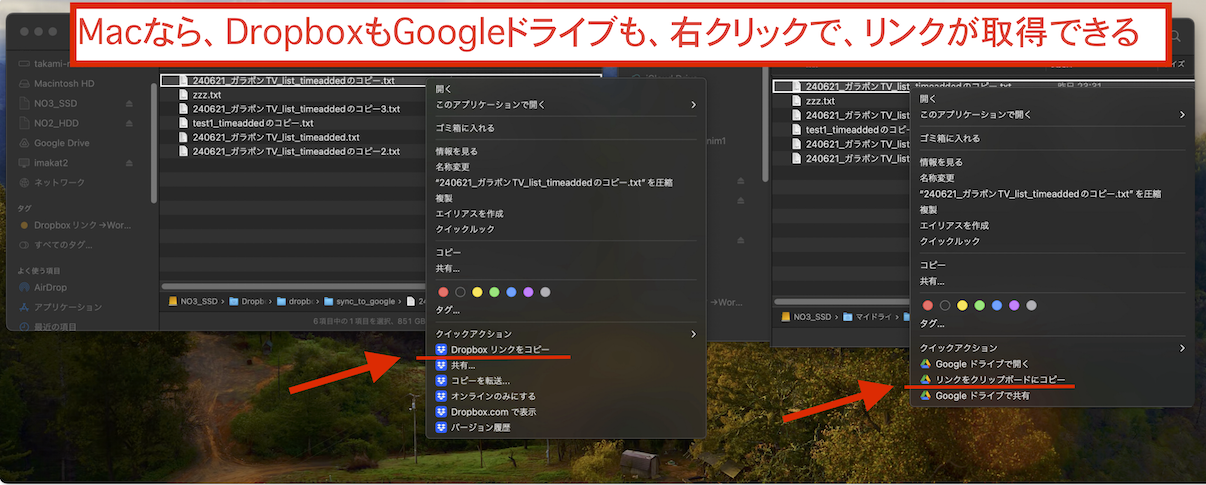Apply the red tag color in the Dropbox menu
The image size is (1206, 485).
coord(443,292)
